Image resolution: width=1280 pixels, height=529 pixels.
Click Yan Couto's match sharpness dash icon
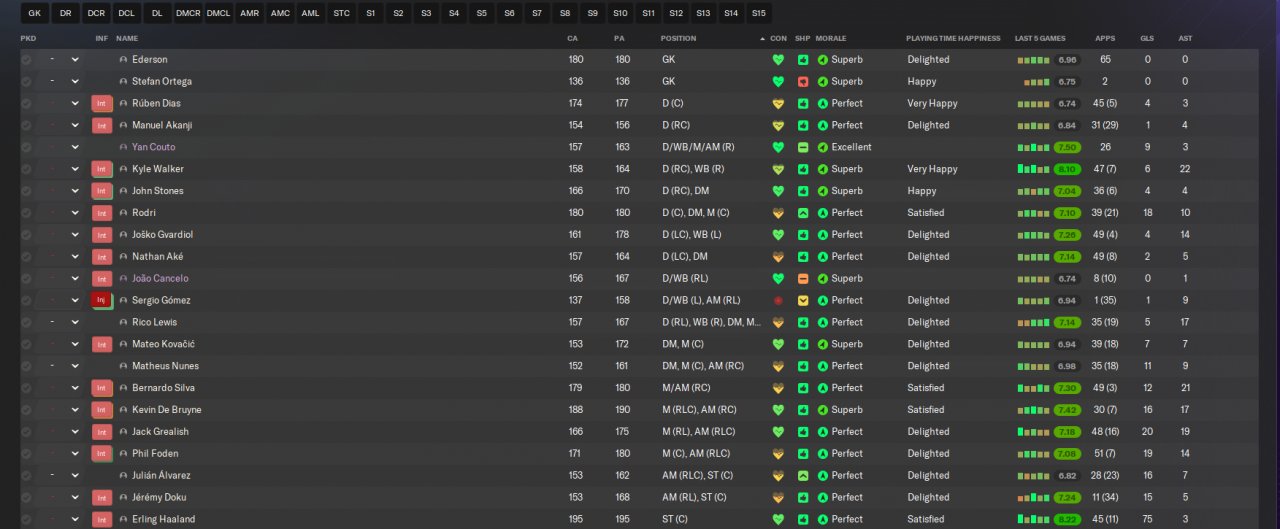(803, 147)
